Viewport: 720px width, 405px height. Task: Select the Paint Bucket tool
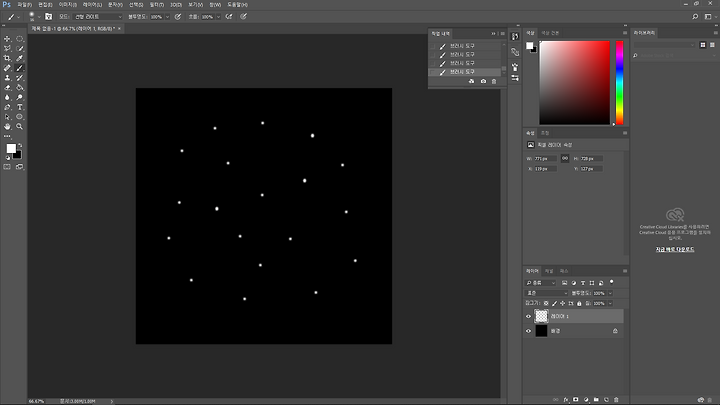[20, 88]
